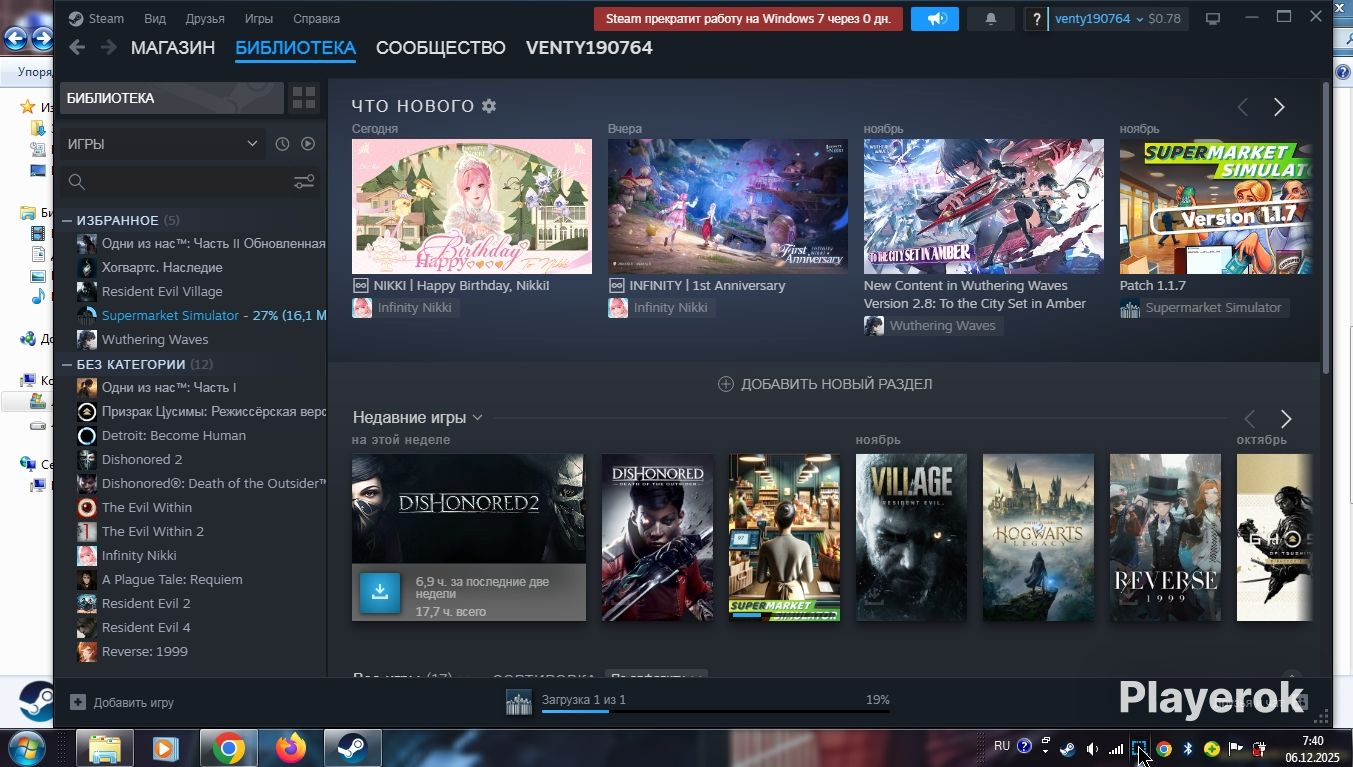Open the Windows Start button
Image resolution: width=1353 pixels, height=767 pixels.
(26, 748)
